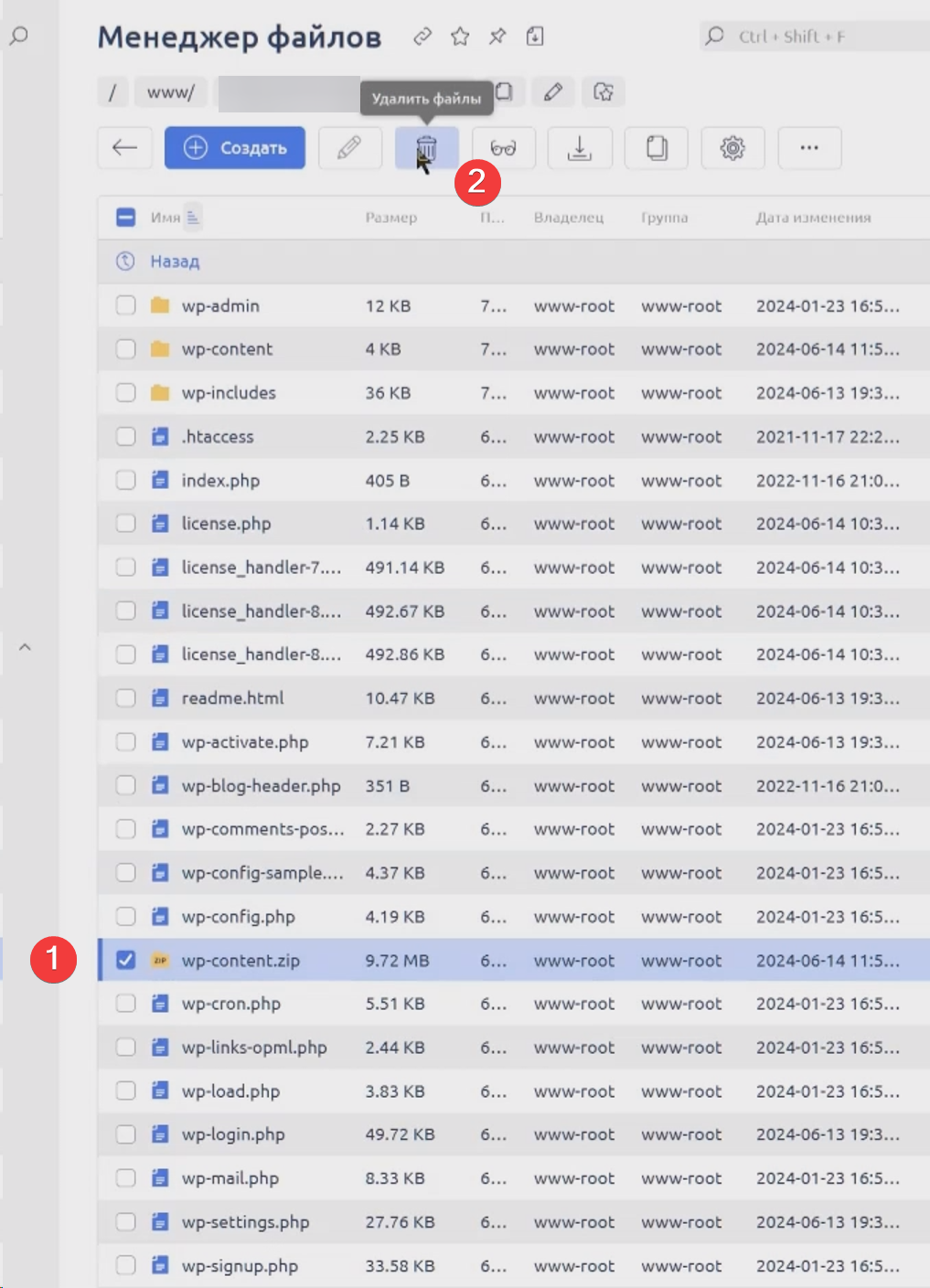Click the download icon in toolbar

[x=579, y=148]
